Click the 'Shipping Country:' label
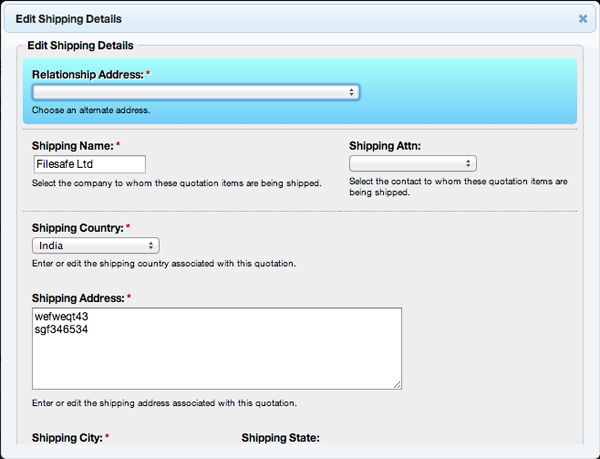This screenshot has width=600, height=459. coord(78,228)
